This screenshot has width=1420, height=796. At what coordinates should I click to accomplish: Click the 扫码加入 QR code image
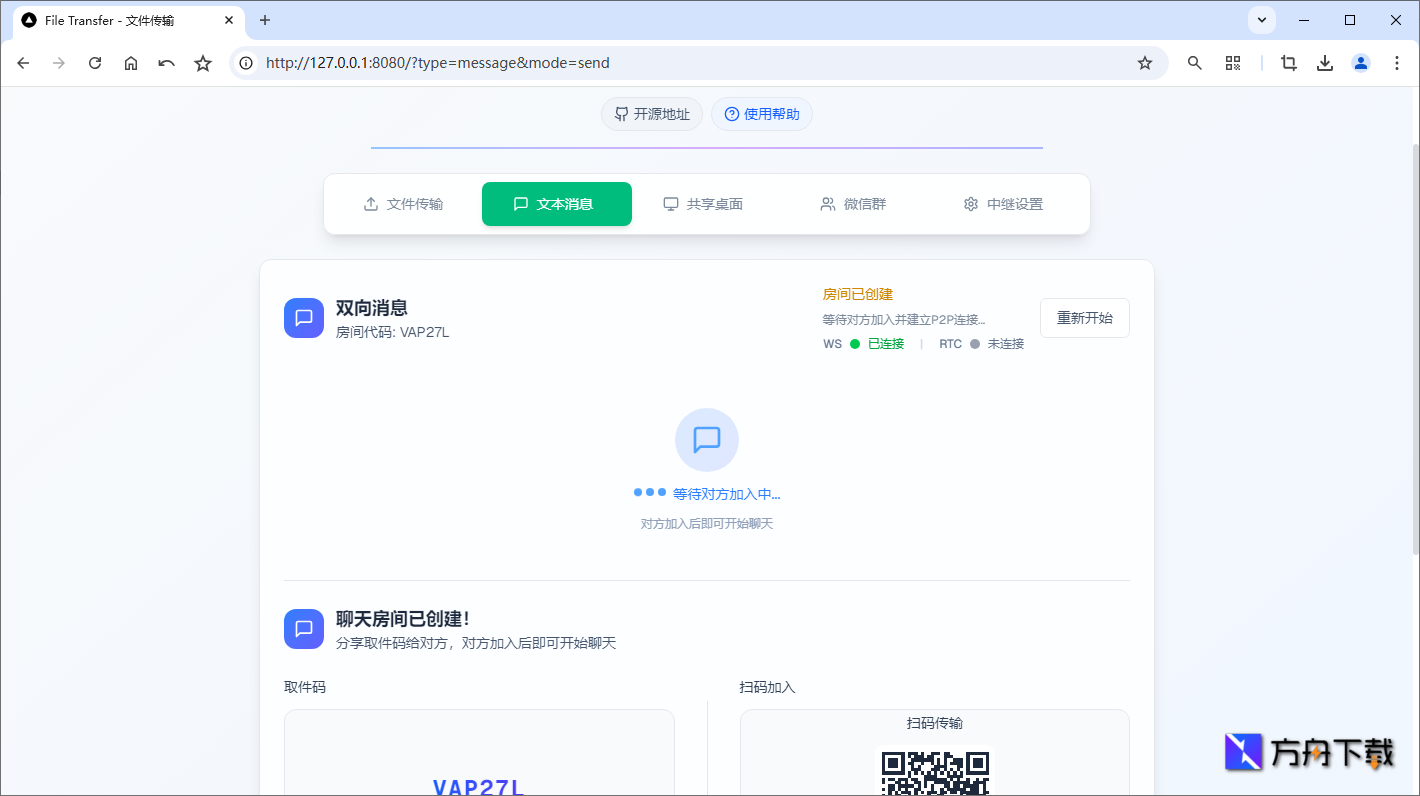coord(933,775)
